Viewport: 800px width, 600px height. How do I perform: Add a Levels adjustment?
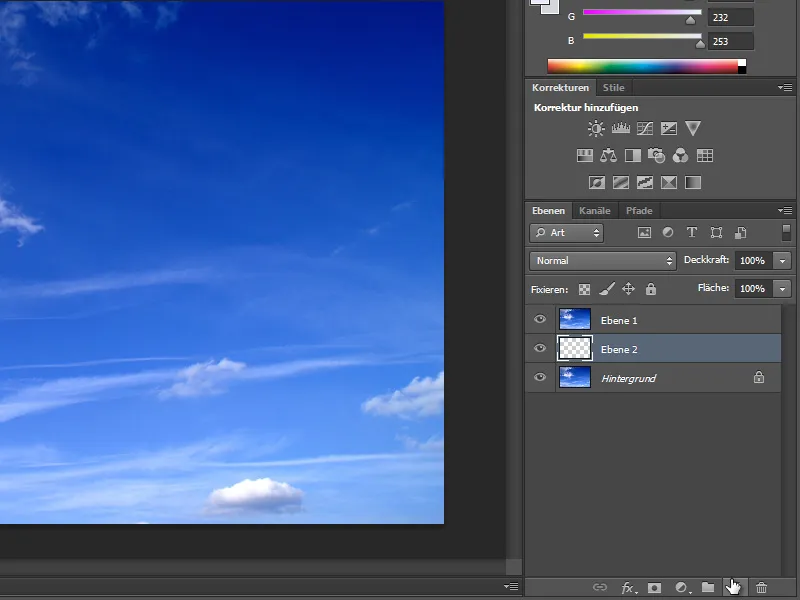pos(620,128)
